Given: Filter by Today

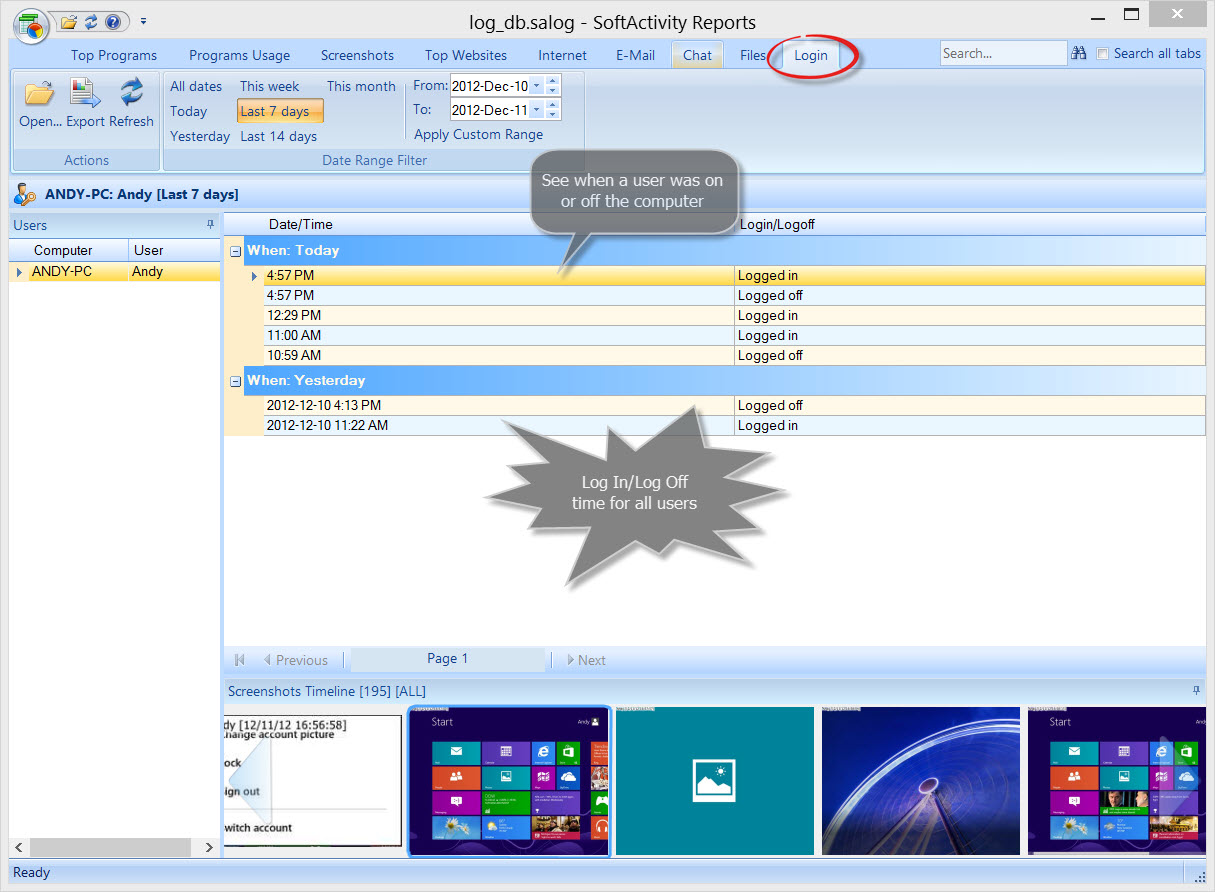Looking at the screenshot, I should point(189,111).
